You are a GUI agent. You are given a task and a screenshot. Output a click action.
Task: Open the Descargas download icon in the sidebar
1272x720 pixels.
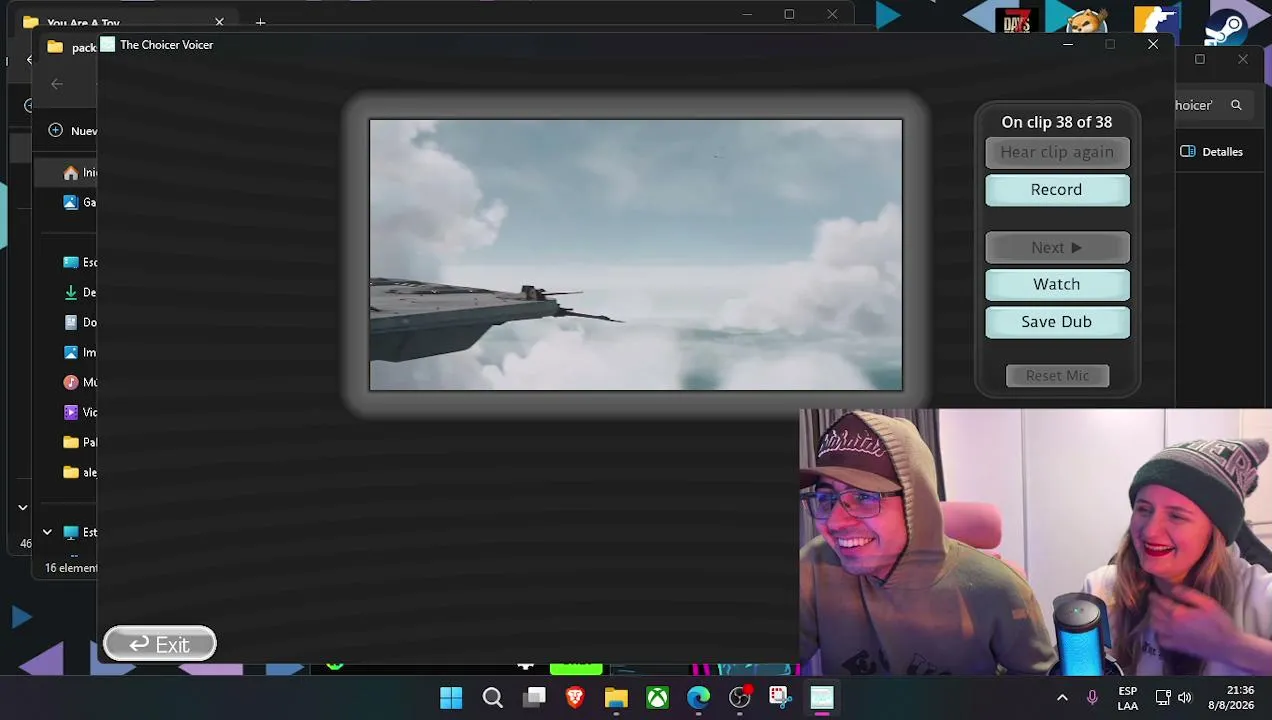pos(71,293)
